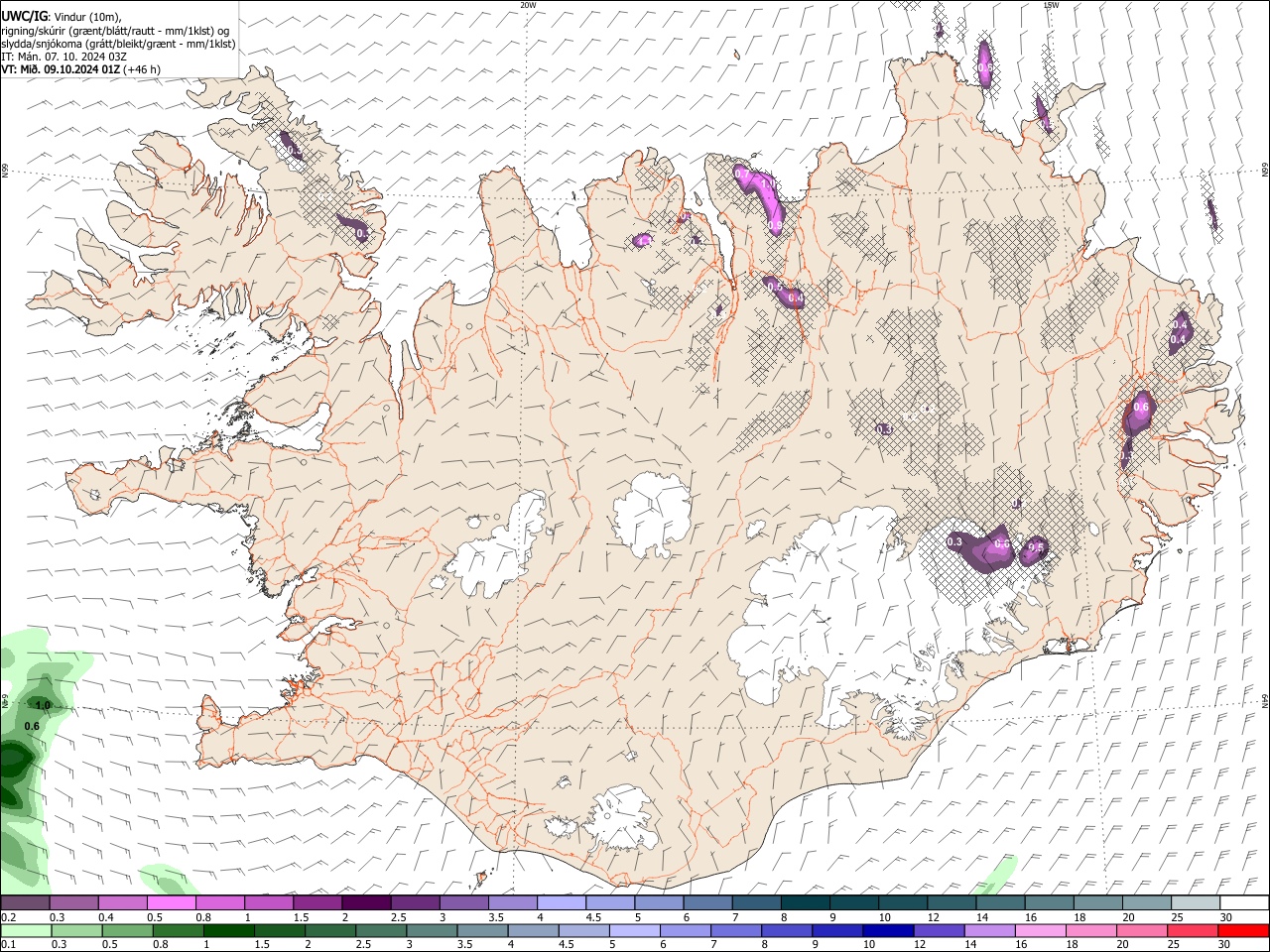
Task: Pick the 0.5 medium green rain legend swatch
Action: click(x=127, y=930)
